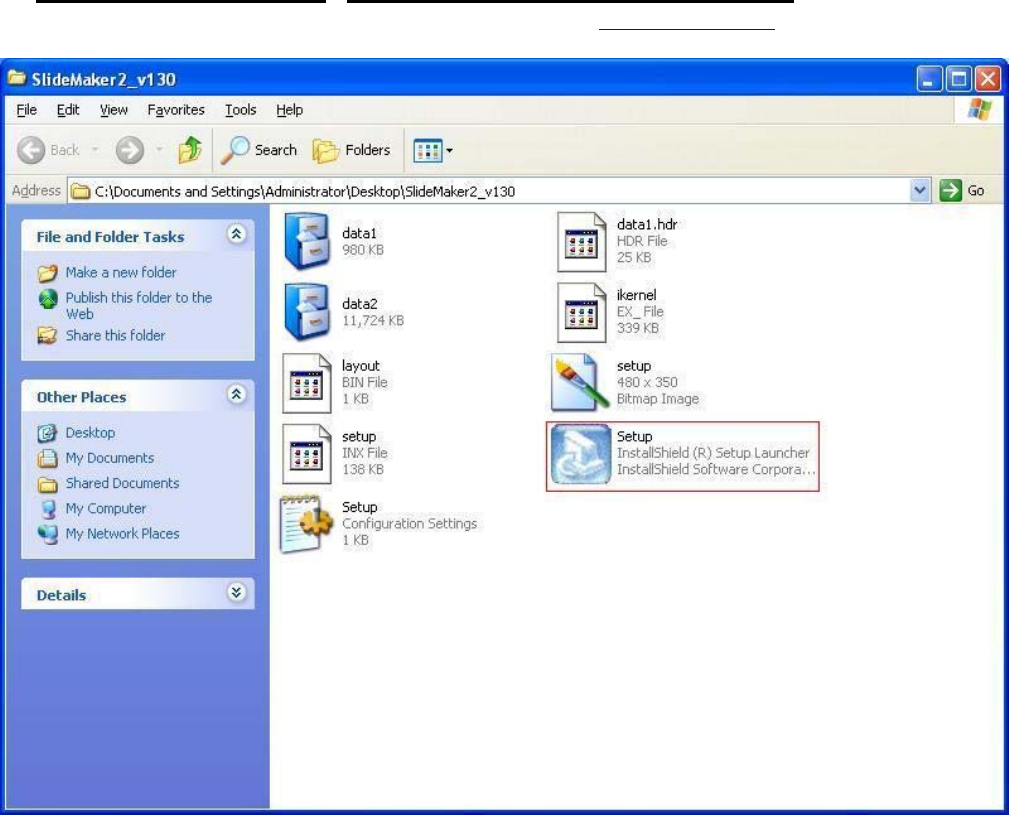Go up one folder level icon

pos(190,150)
